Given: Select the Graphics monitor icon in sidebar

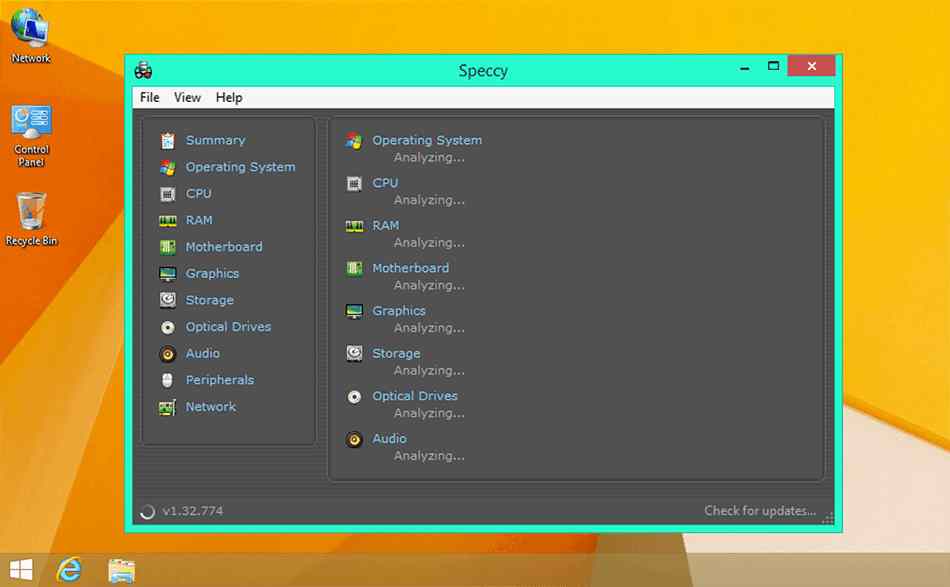Looking at the screenshot, I should pos(168,274).
